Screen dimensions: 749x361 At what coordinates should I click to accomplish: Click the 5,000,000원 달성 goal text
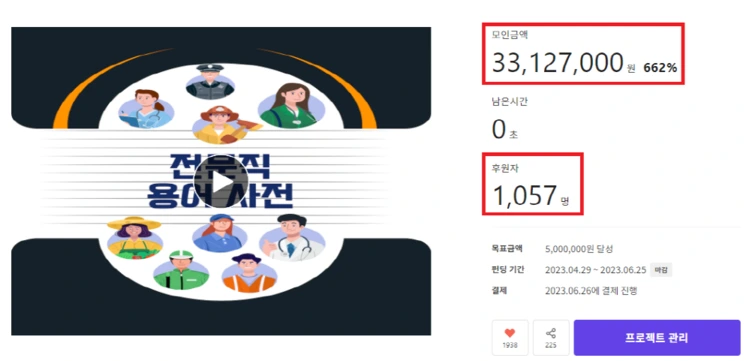579,249
